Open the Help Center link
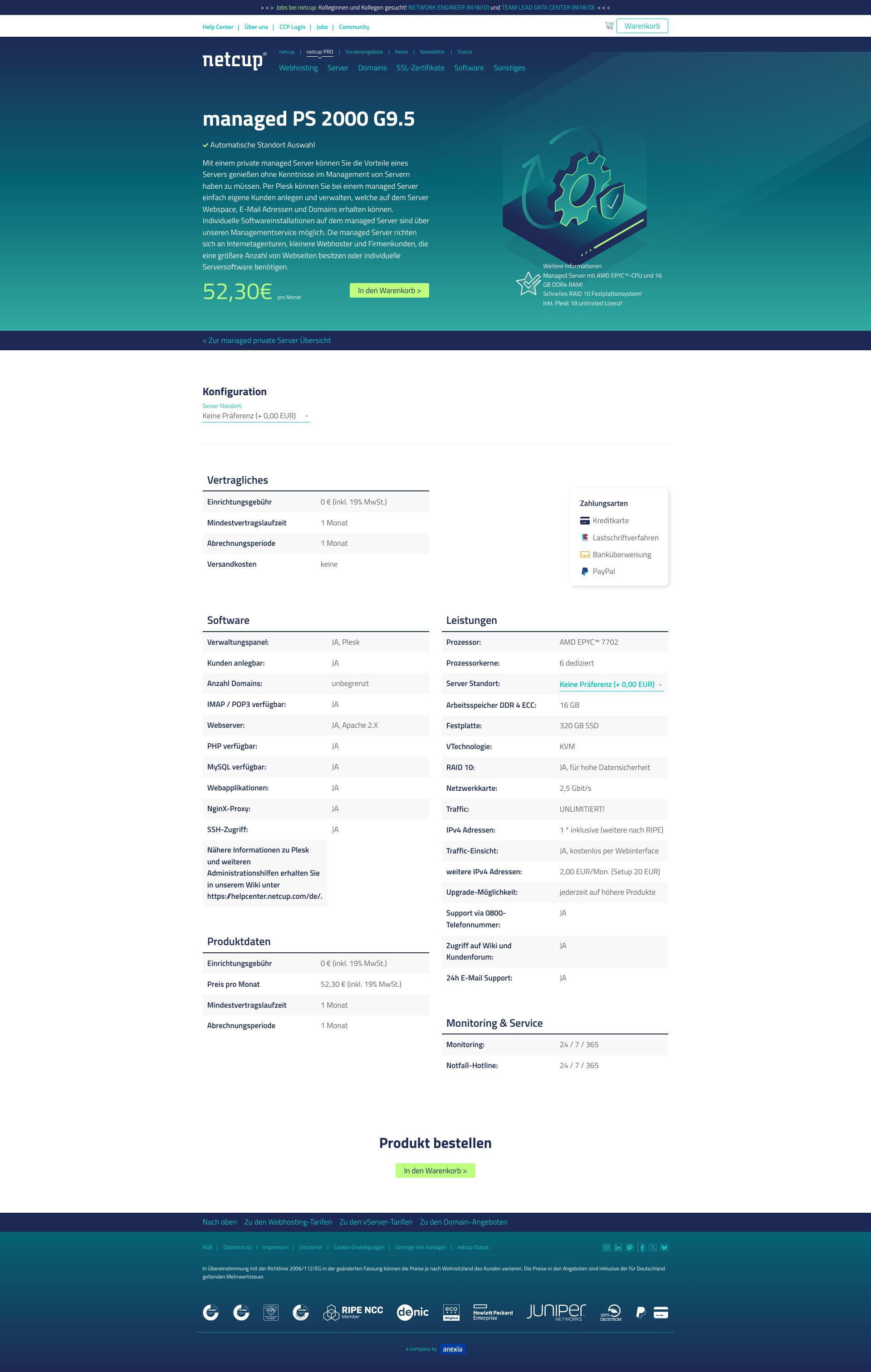The width and height of the screenshot is (871, 1372). pyautogui.click(x=218, y=27)
